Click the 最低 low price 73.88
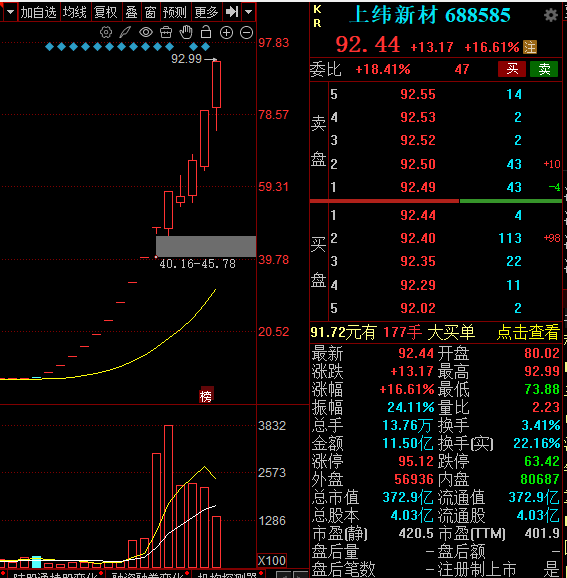Viewport: 567px width, 578px height. tap(542, 389)
